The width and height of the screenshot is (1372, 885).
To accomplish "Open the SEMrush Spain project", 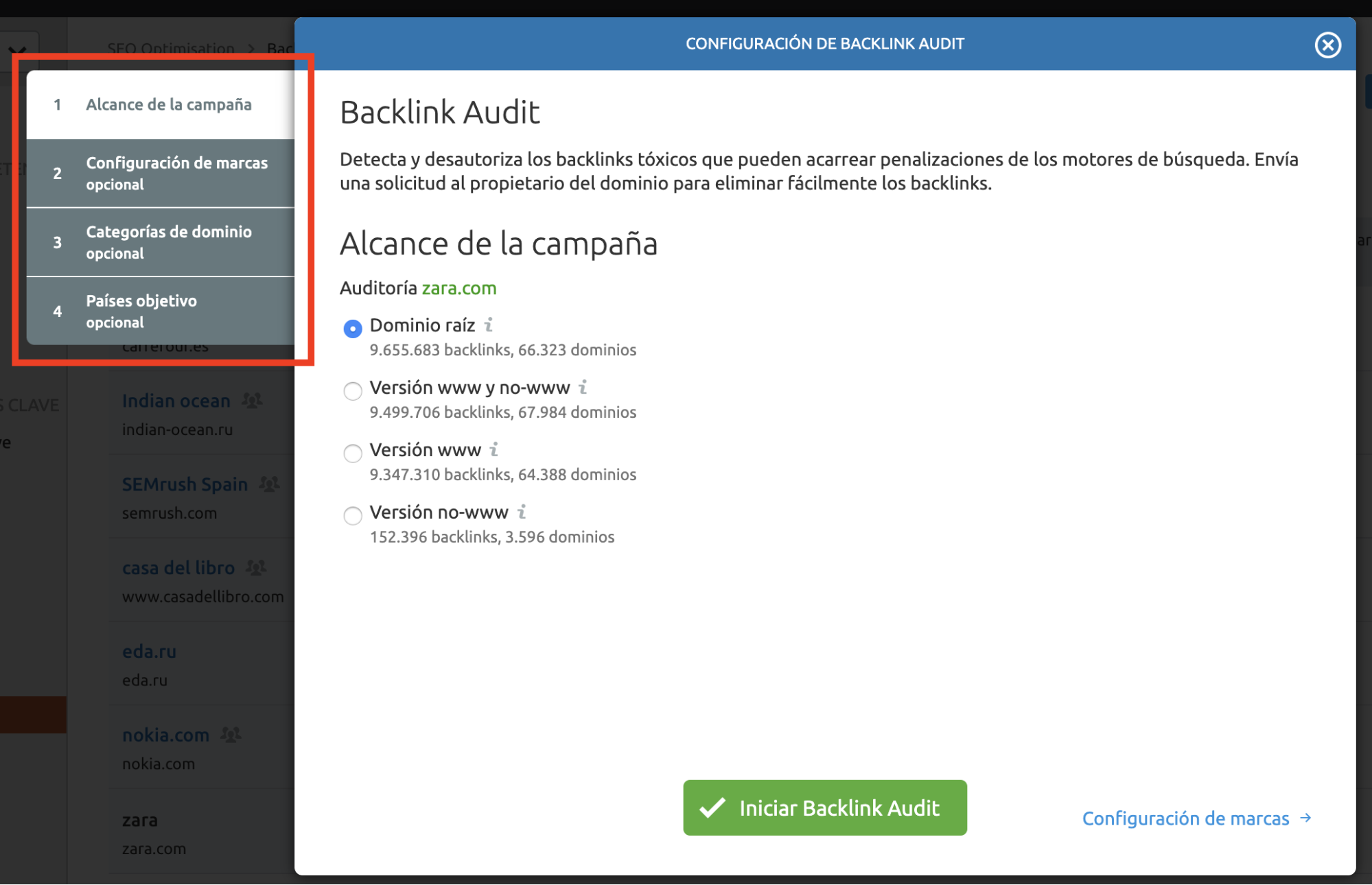I will (x=185, y=484).
